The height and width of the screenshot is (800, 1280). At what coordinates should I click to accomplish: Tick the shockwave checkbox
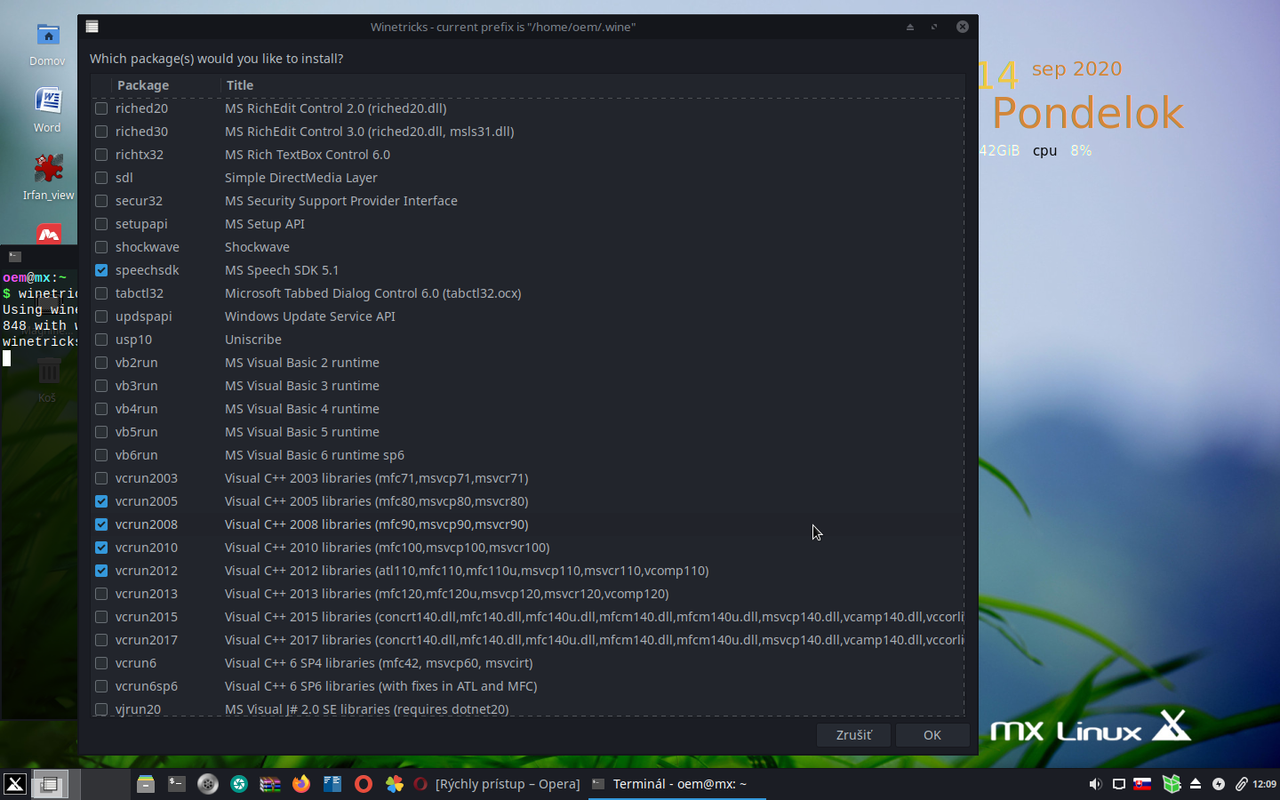[101, 247]
